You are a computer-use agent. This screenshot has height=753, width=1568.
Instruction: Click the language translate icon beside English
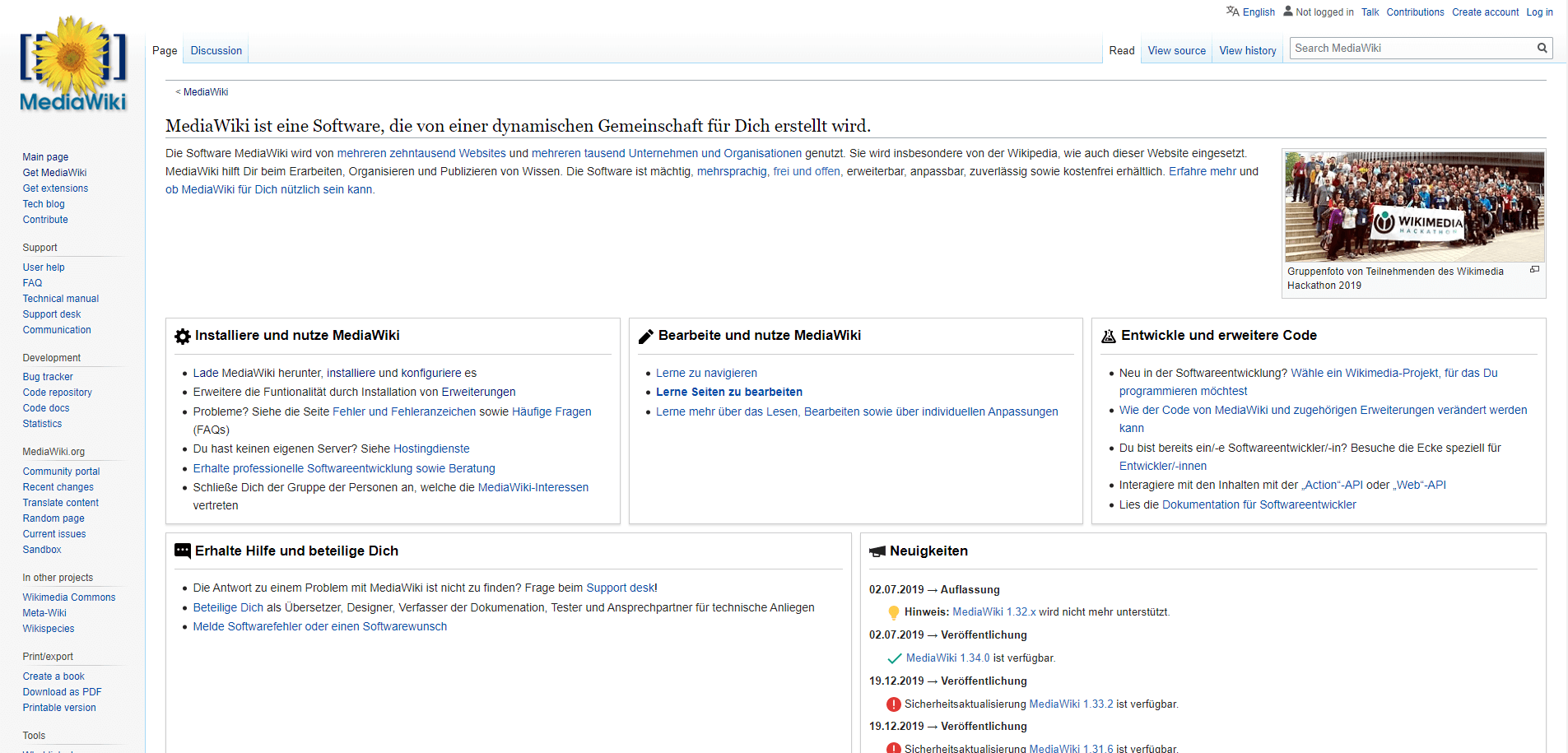pos(1232,12)
